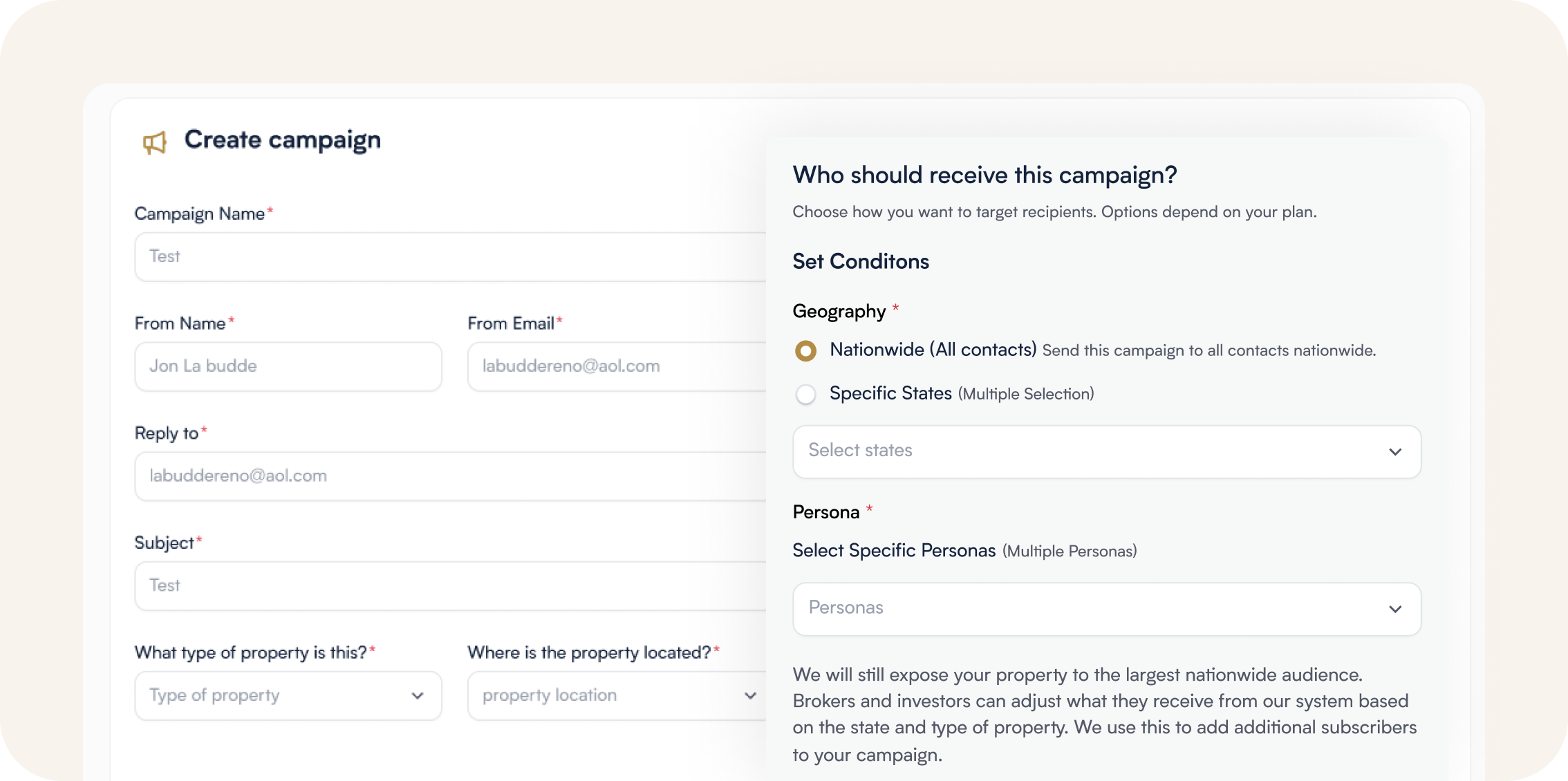Click the Type of property chevron arrow
Image resolution: width=1568 pixels, height=781 pixels.
[418, 696]
